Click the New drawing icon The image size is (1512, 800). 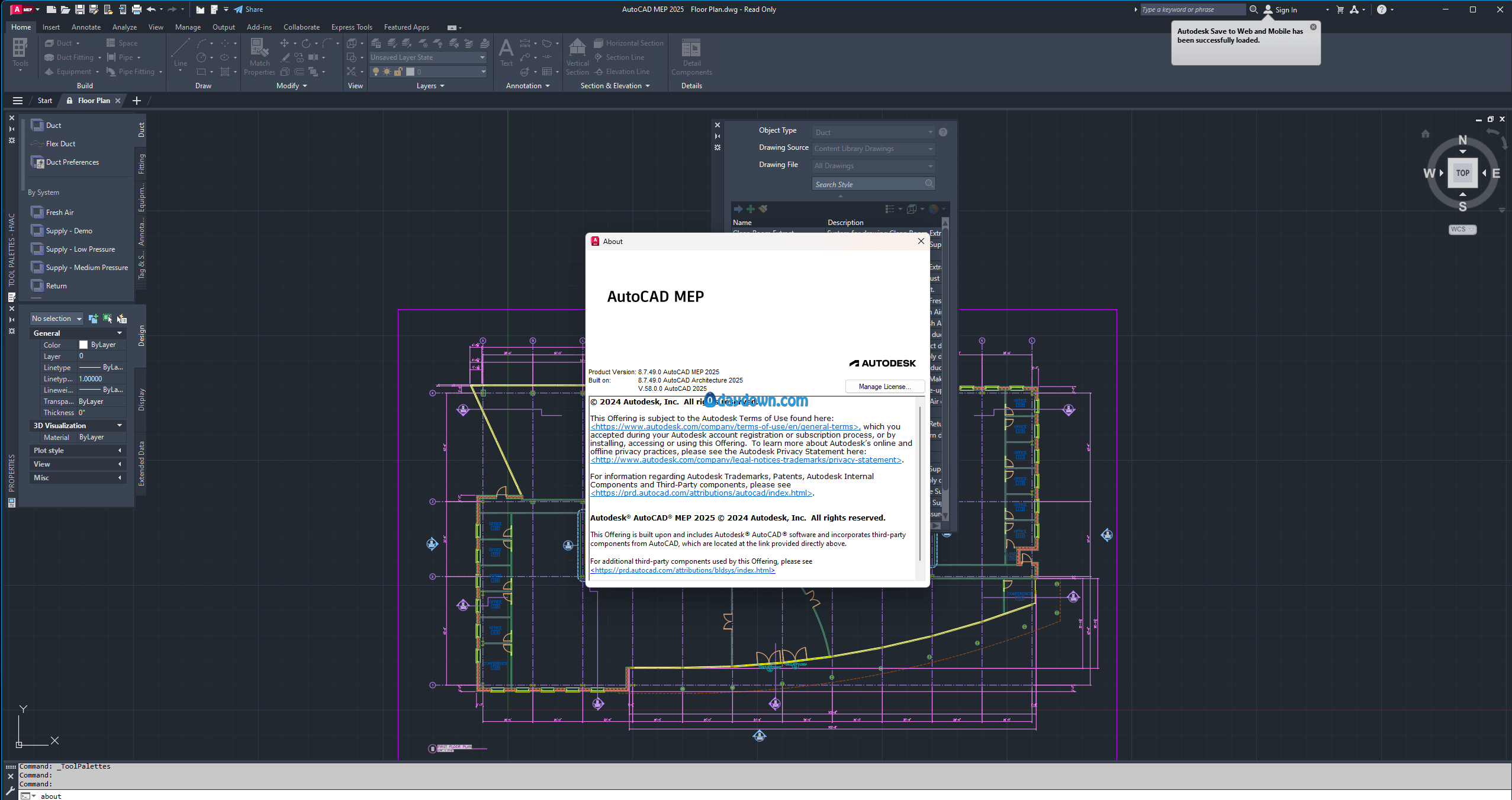pos(52,9)
